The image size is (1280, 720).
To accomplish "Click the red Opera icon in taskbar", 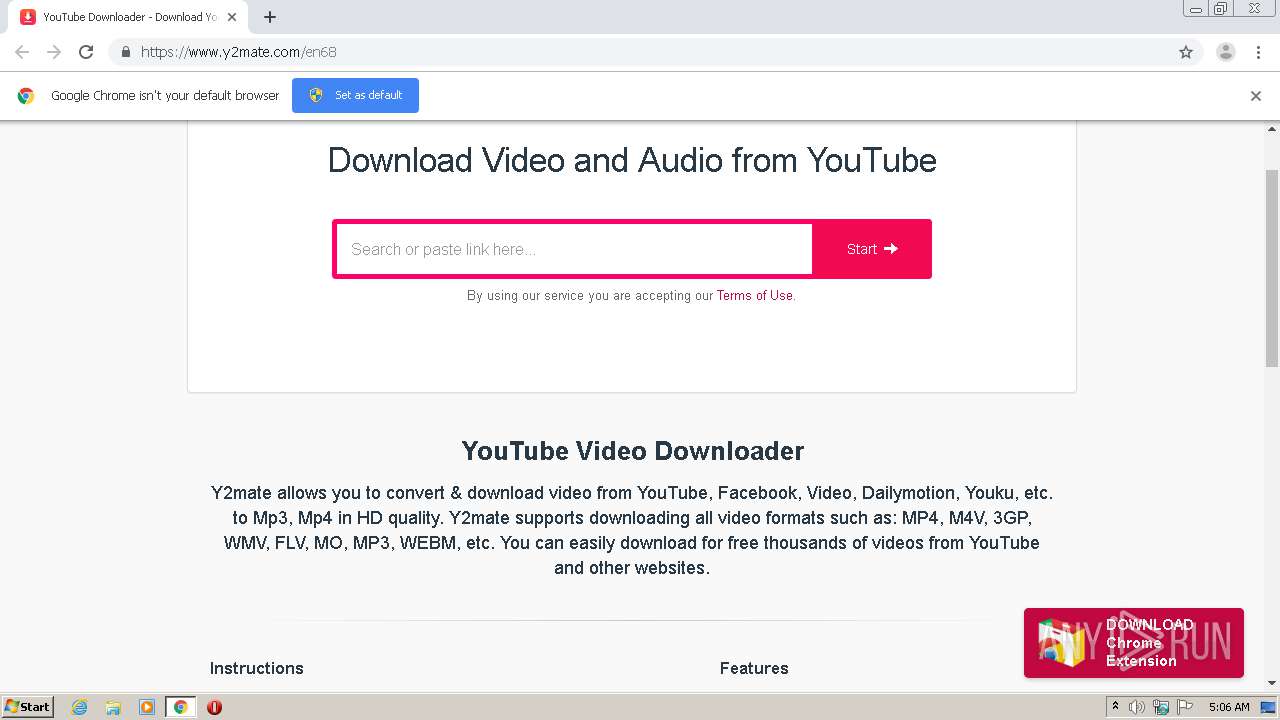I will coord(214,707).
